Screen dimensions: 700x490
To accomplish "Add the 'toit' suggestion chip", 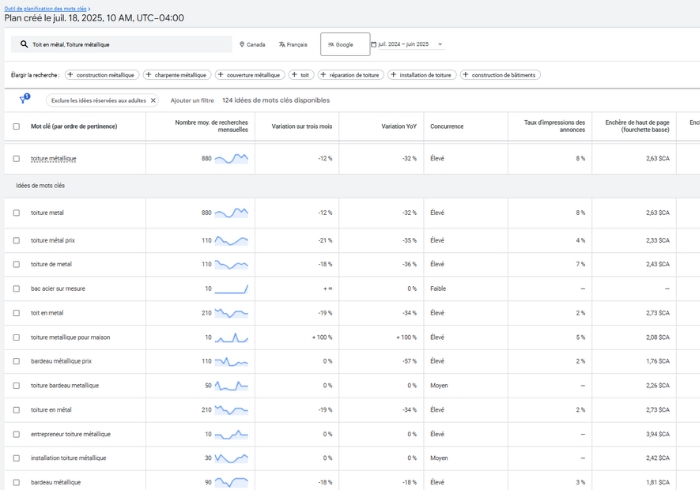I will (x=301, y=75).
